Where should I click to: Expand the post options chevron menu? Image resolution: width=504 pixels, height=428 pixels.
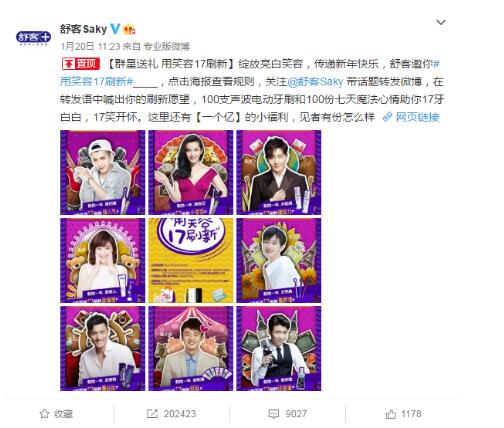(441, 22)
